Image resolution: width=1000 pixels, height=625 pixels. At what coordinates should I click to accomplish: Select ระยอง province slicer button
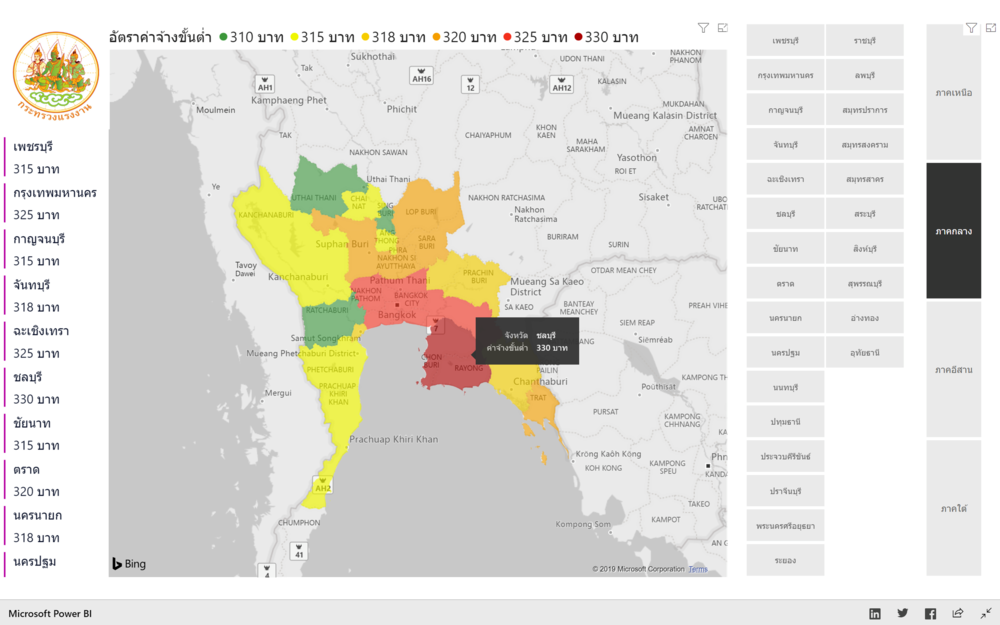pyautogui.click(x=785, y=560)
